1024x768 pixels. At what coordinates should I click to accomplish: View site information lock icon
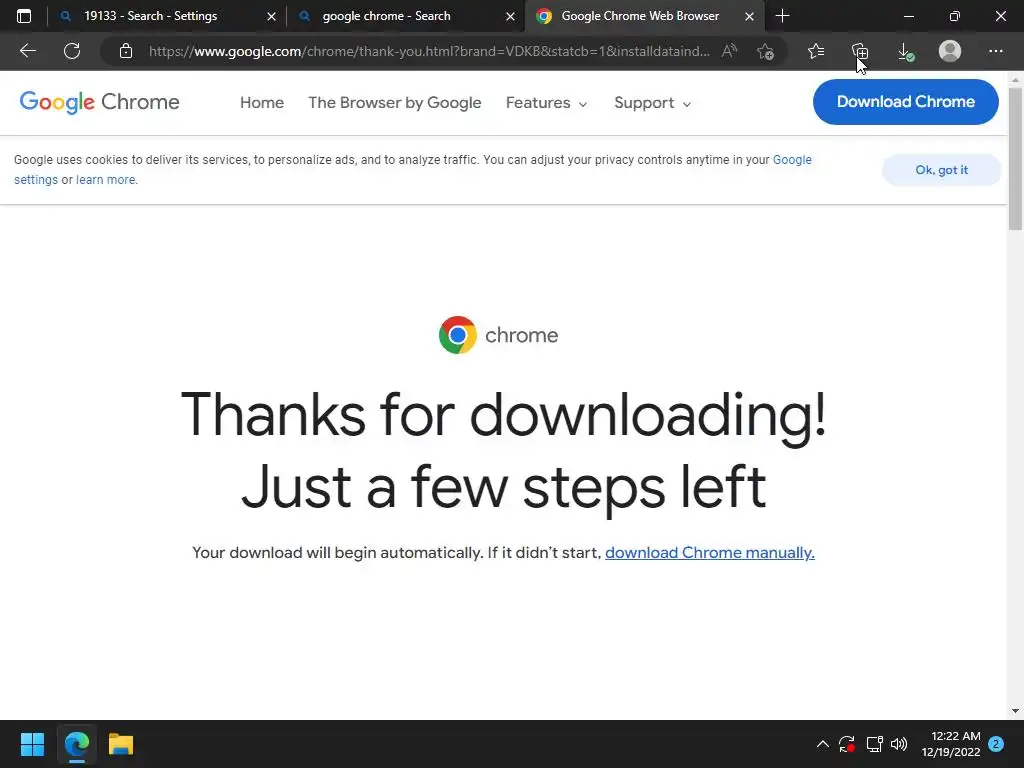coord(126,51)
